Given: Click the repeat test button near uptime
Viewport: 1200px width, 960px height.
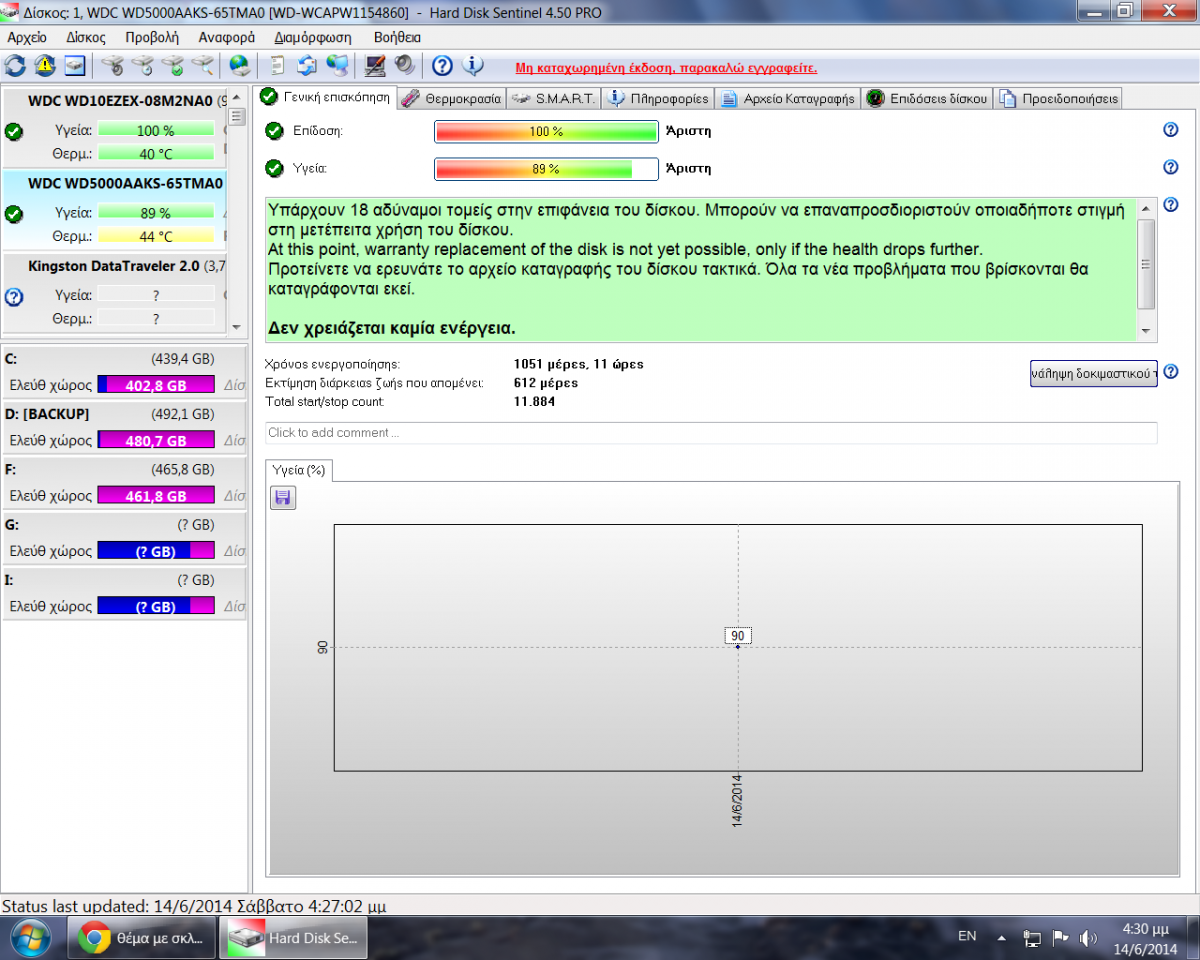Looking at the screenshot, I should (x=1094, y=373).
